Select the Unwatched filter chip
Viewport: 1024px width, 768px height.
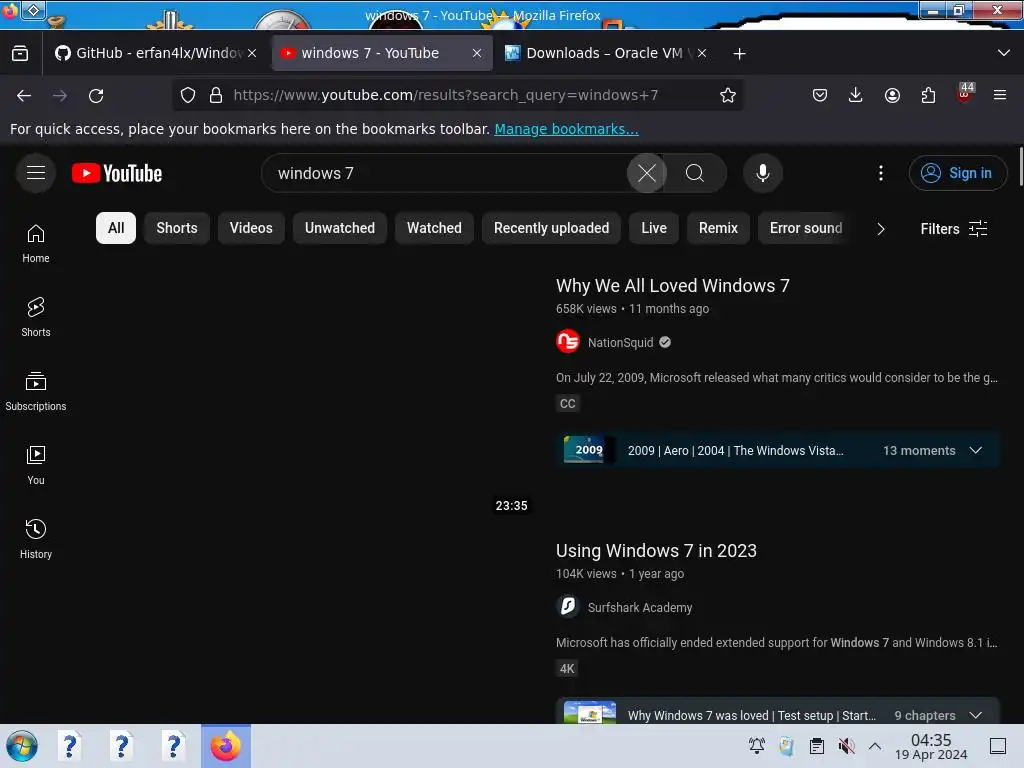click(340, 228)
